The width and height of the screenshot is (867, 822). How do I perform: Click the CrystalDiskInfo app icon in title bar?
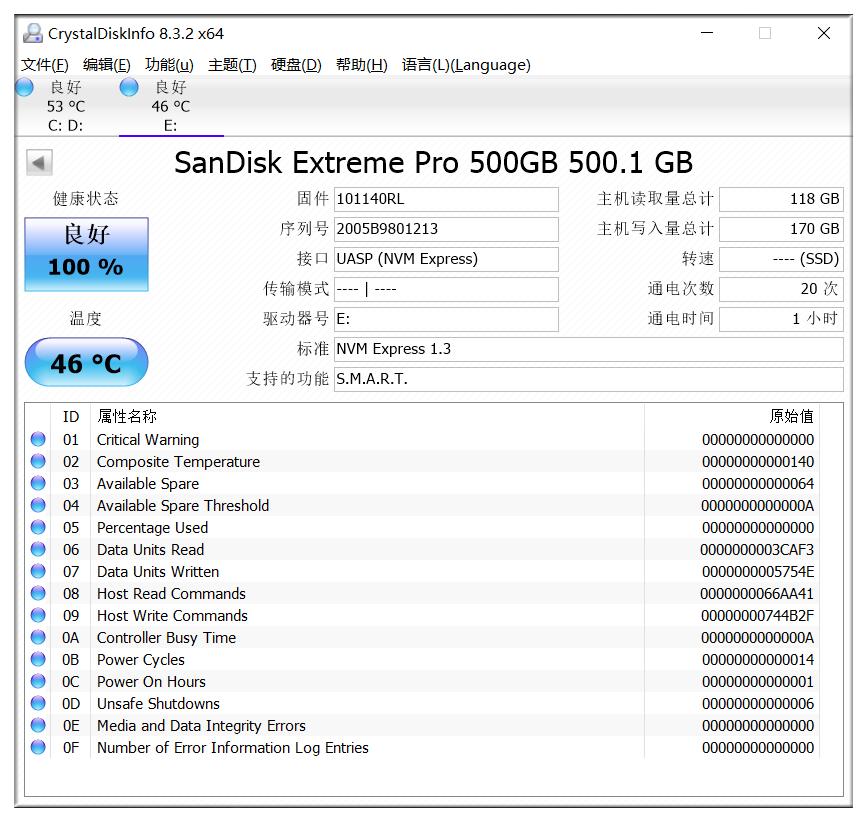tap(33, 33)
